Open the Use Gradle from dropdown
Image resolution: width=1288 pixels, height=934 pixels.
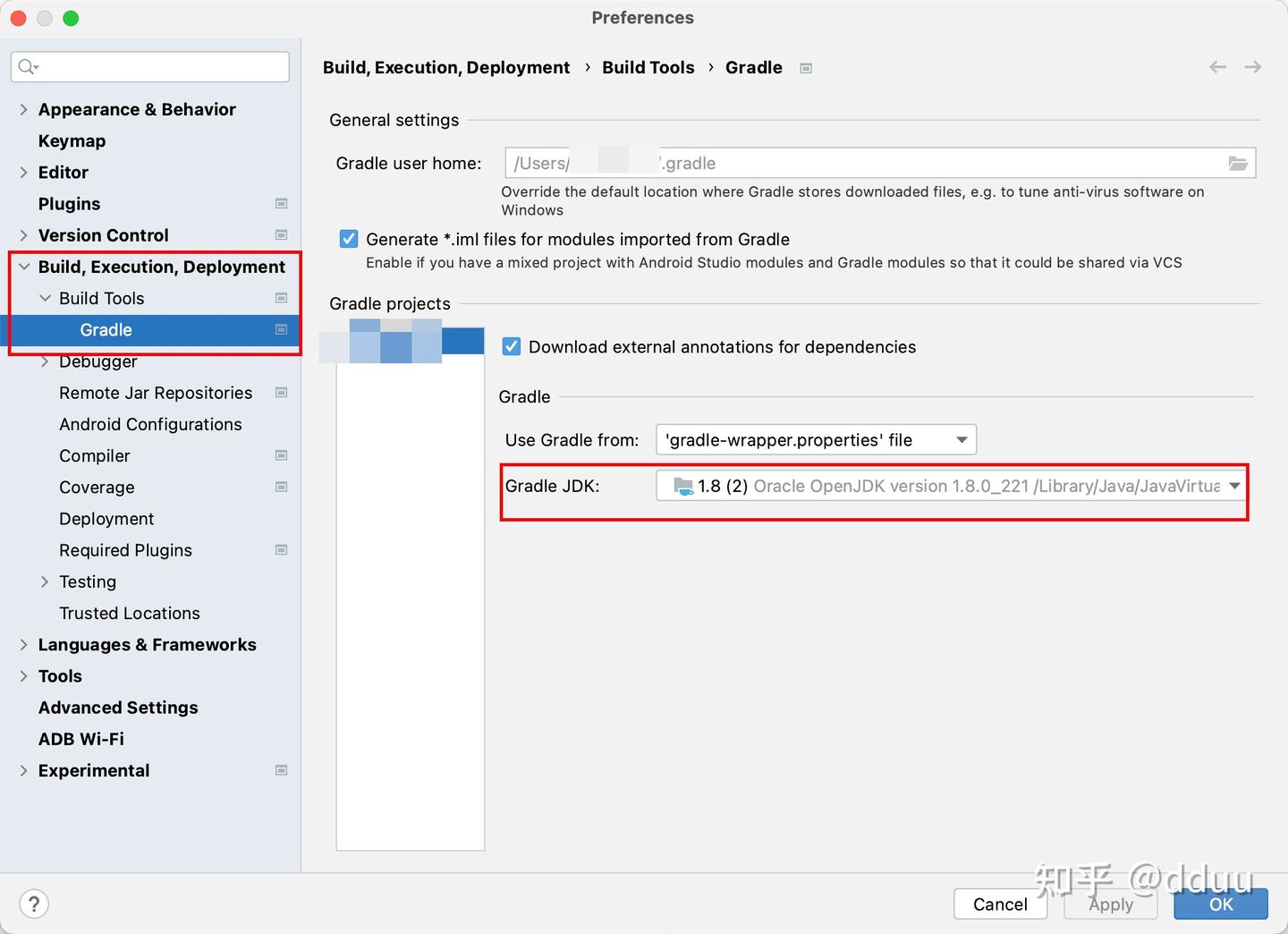point(816,439)
